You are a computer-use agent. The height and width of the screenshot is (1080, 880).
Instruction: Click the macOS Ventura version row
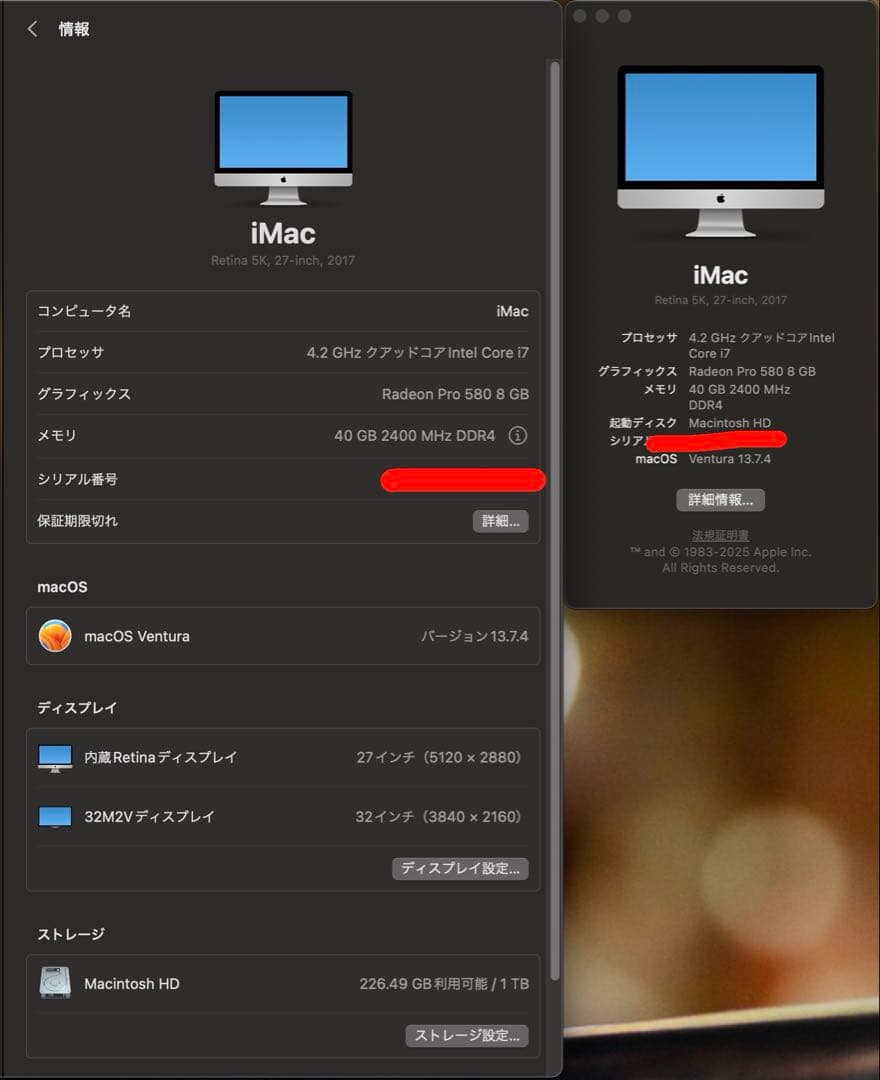281,636
